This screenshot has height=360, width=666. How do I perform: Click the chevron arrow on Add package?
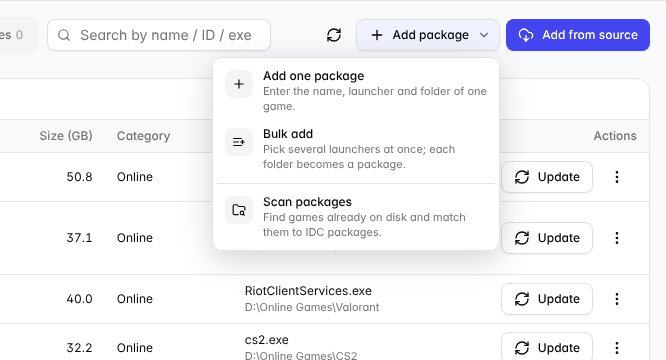[x=484, y=35]
